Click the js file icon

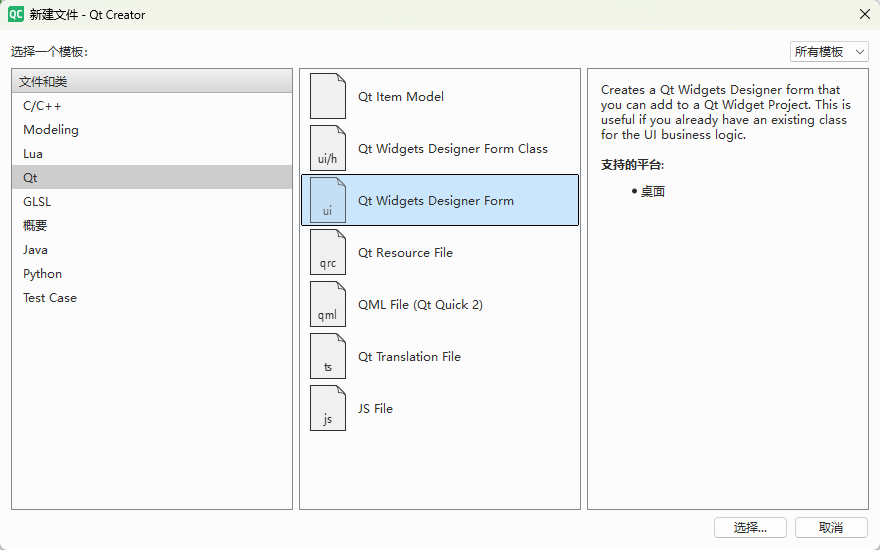(328, 408)
